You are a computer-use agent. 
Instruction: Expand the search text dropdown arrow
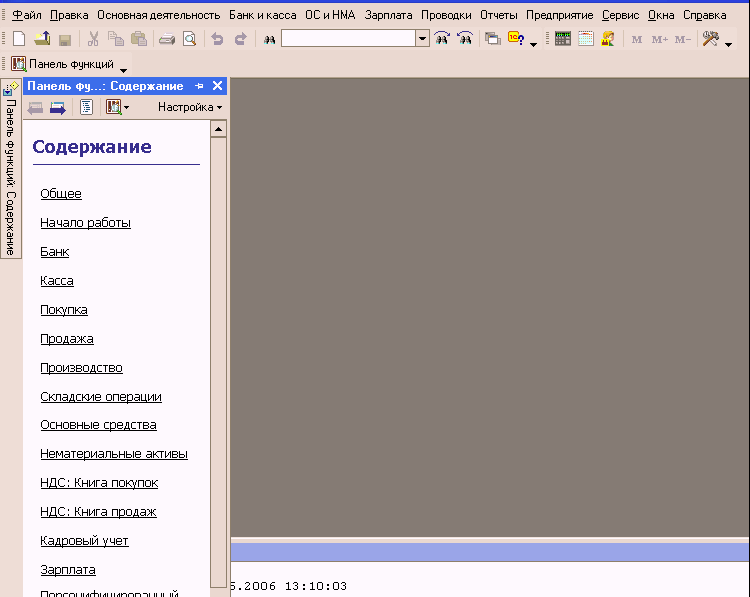click(422, 39)
